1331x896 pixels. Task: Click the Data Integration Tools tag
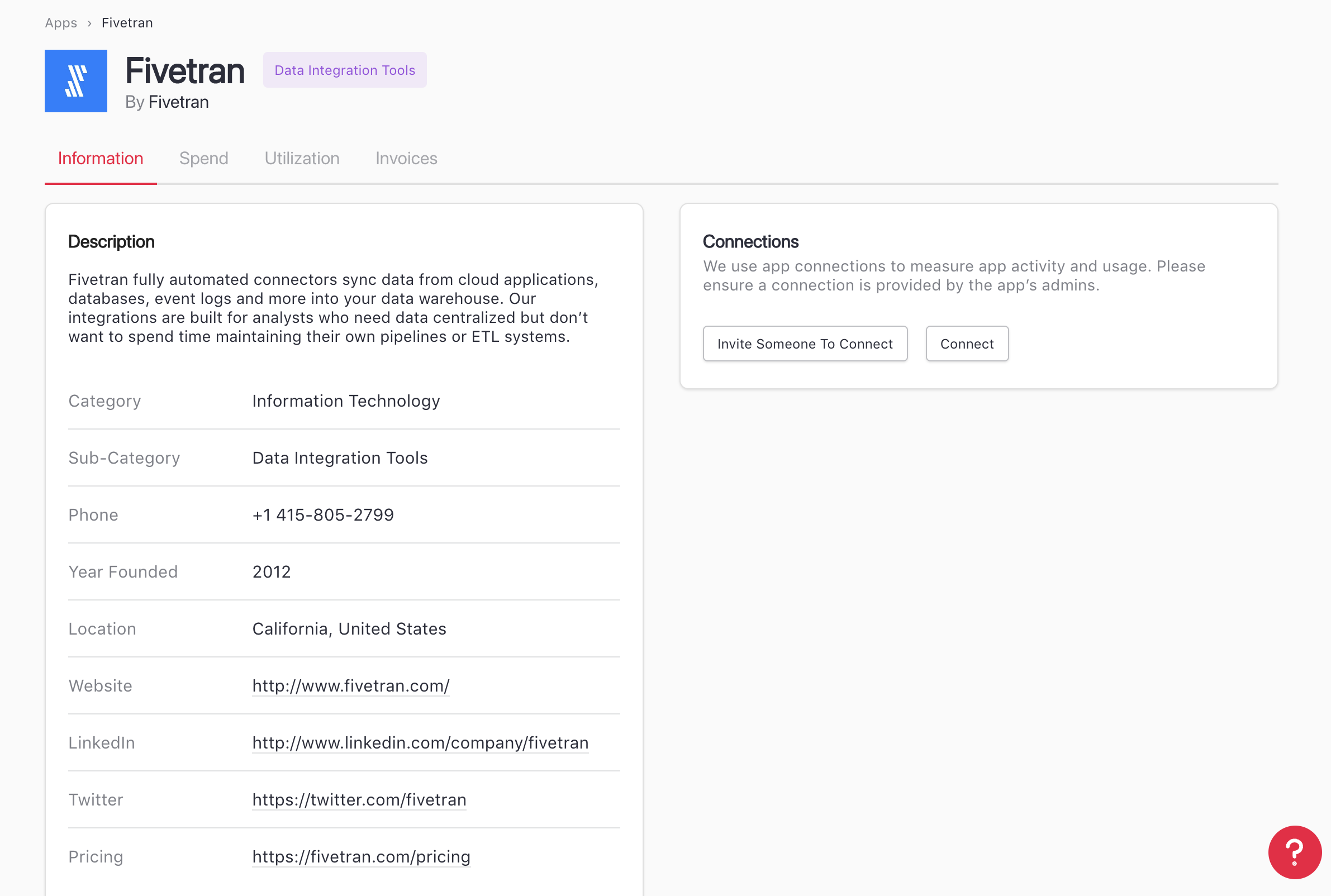click(345, 70)
